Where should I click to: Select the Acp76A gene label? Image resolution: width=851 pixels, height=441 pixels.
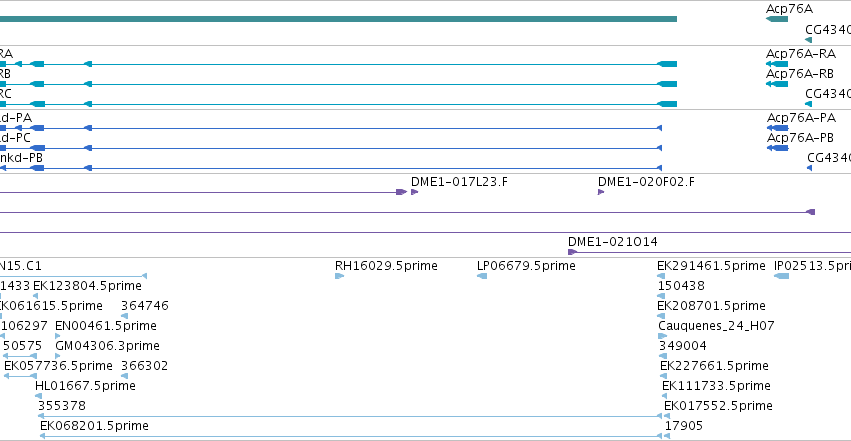click(789, 9)
